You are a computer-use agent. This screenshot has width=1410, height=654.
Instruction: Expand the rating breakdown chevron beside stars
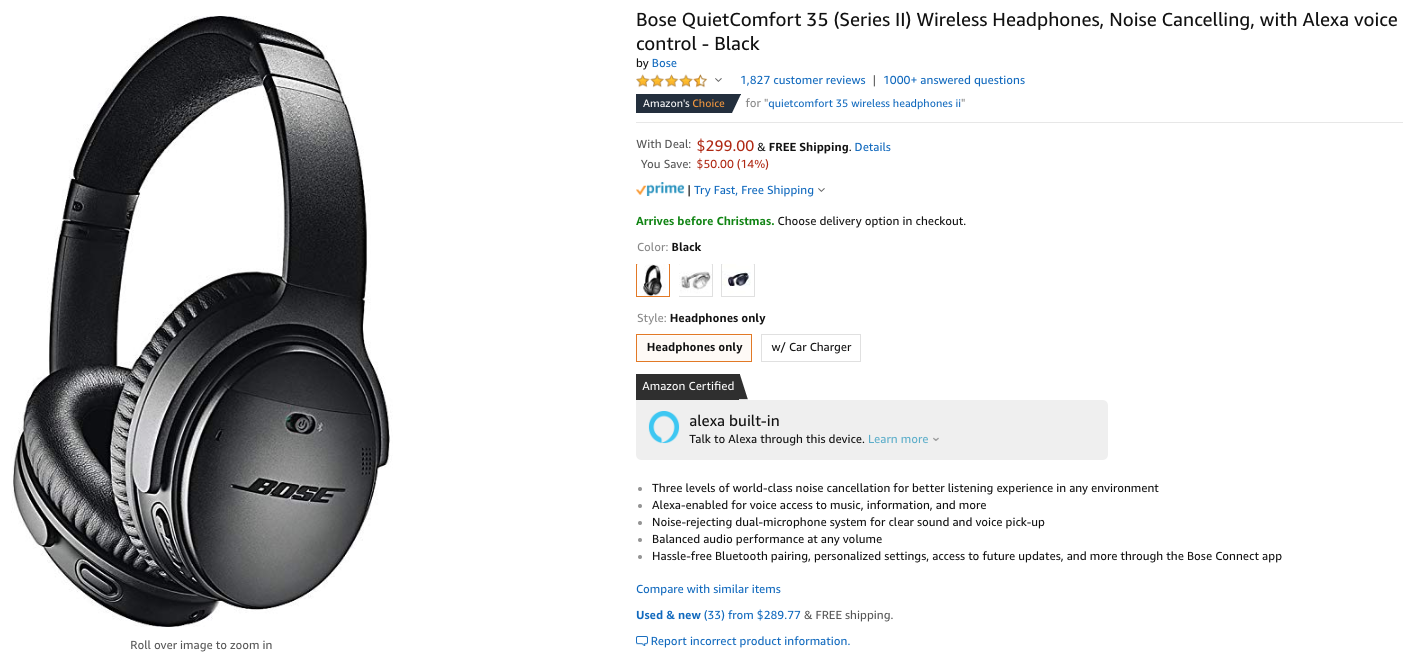pos(718,81)
